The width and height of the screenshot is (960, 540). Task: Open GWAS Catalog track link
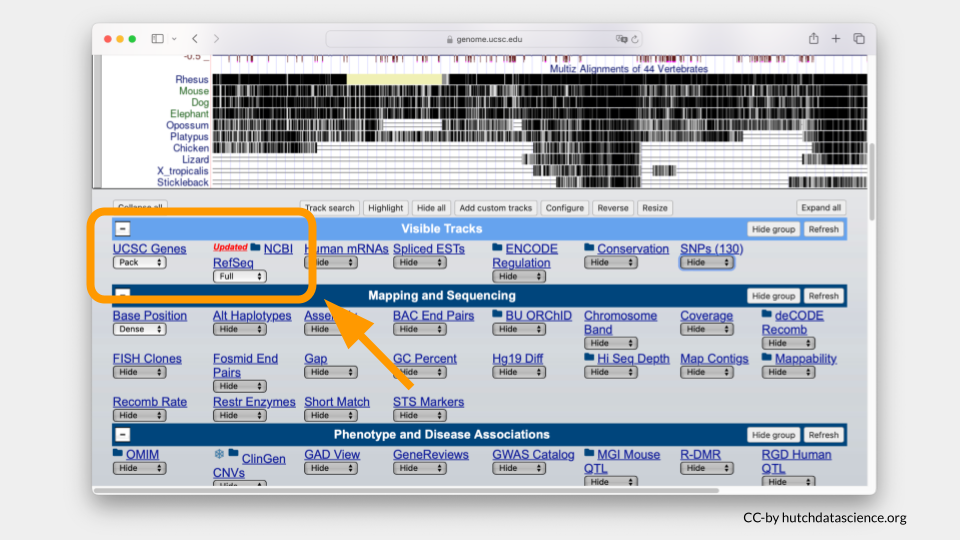[533, 454]
